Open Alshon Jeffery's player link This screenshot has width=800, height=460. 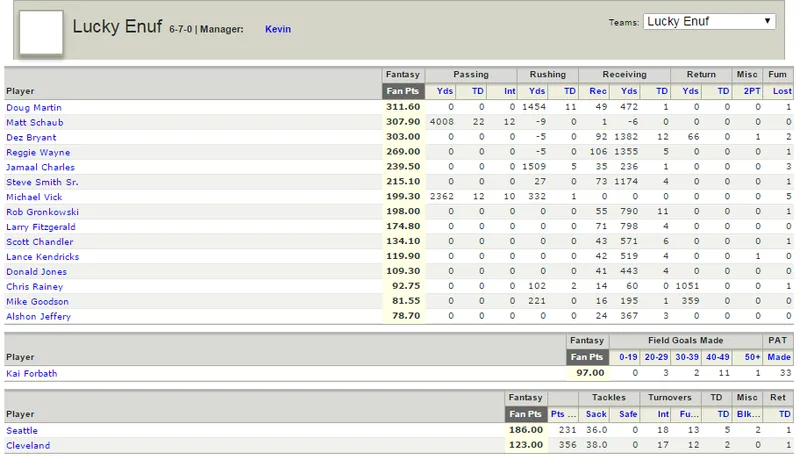point(38,316)
